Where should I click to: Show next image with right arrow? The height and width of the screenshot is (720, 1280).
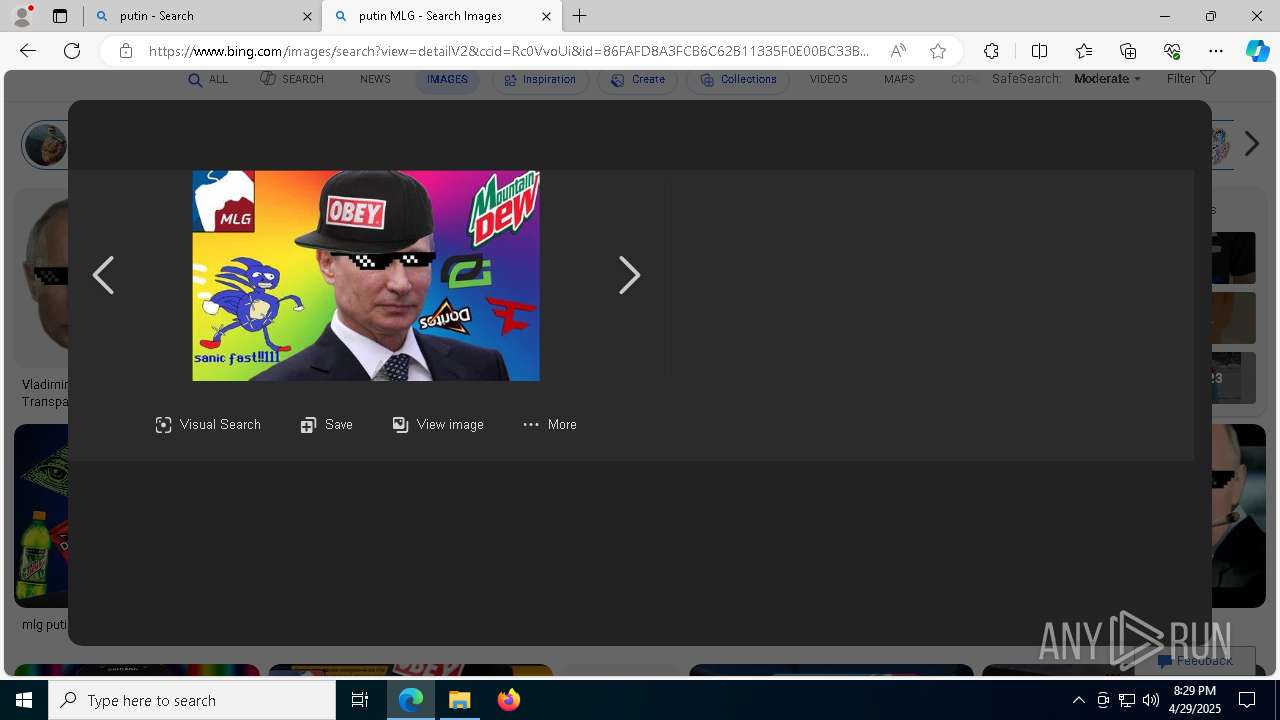click(629, 275)
